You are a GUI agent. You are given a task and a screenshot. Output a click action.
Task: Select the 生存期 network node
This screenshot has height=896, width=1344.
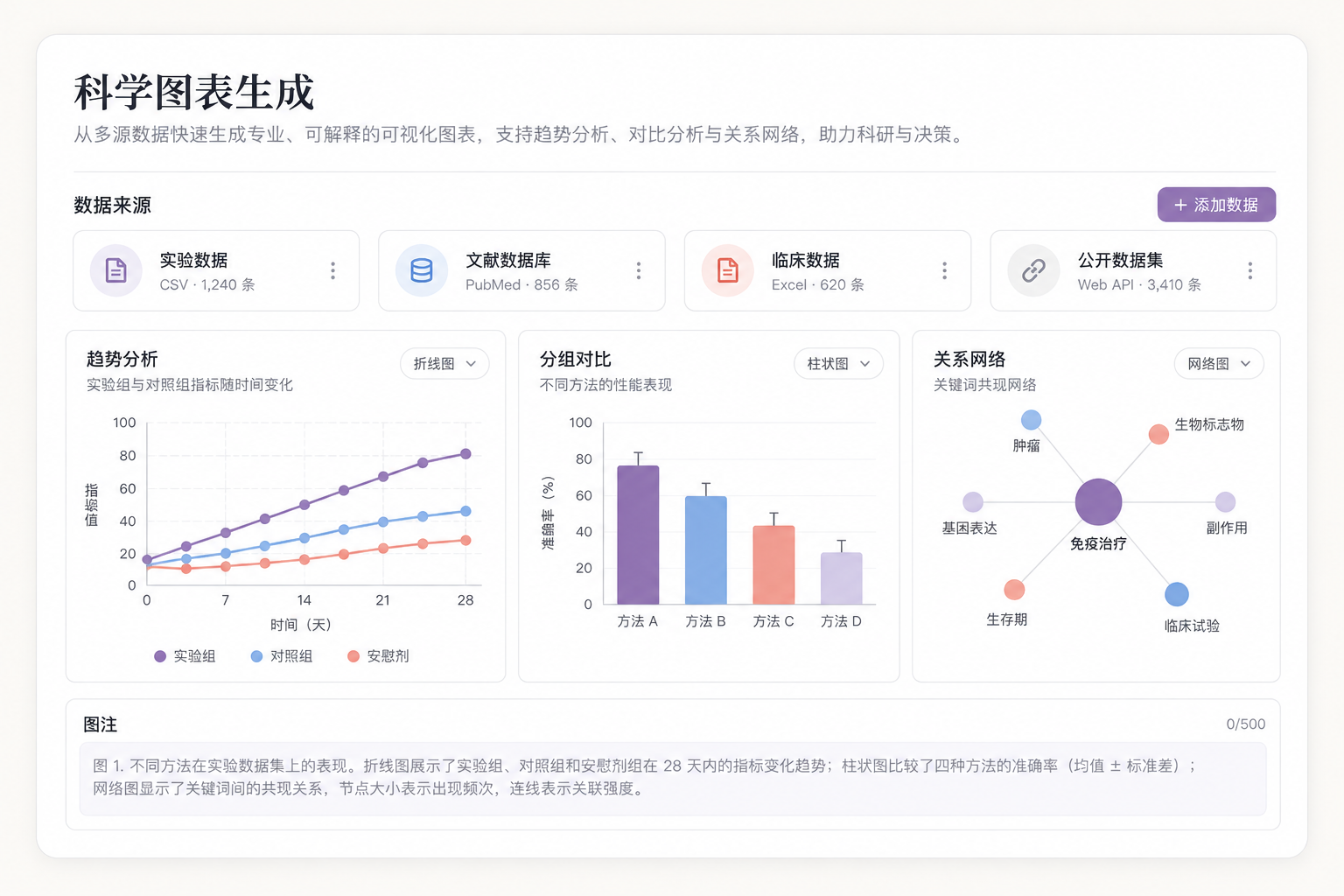1014,590
